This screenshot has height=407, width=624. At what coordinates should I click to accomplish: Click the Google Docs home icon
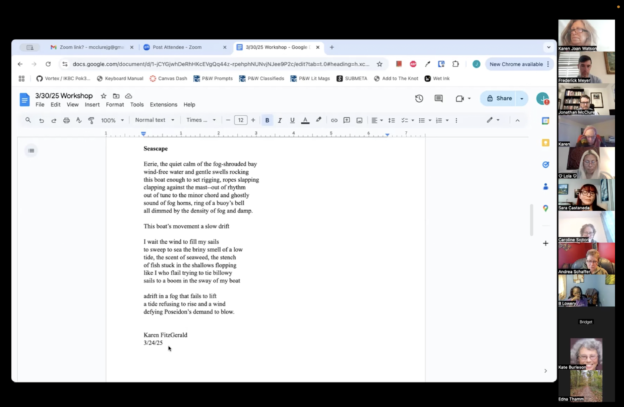(24, 99)
